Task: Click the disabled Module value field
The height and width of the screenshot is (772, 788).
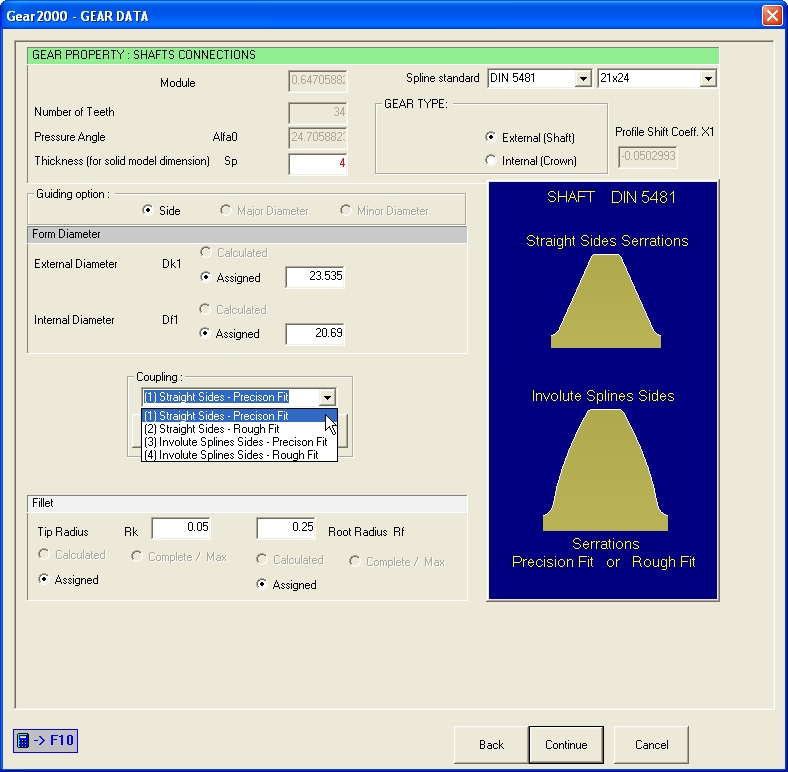Action: (x=318, y=80)
